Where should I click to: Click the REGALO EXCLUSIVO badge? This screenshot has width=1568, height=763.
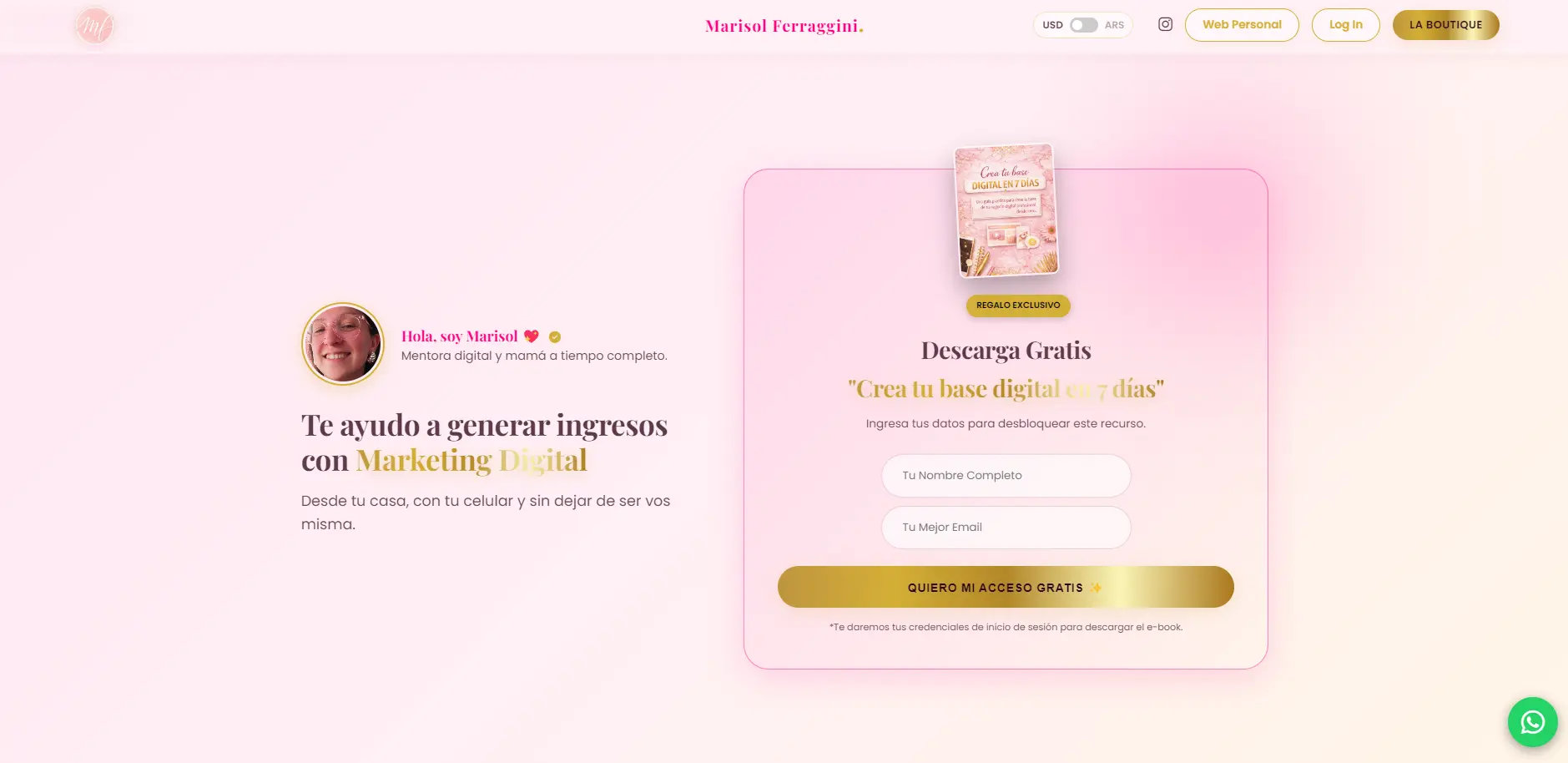click(1018, 306)
